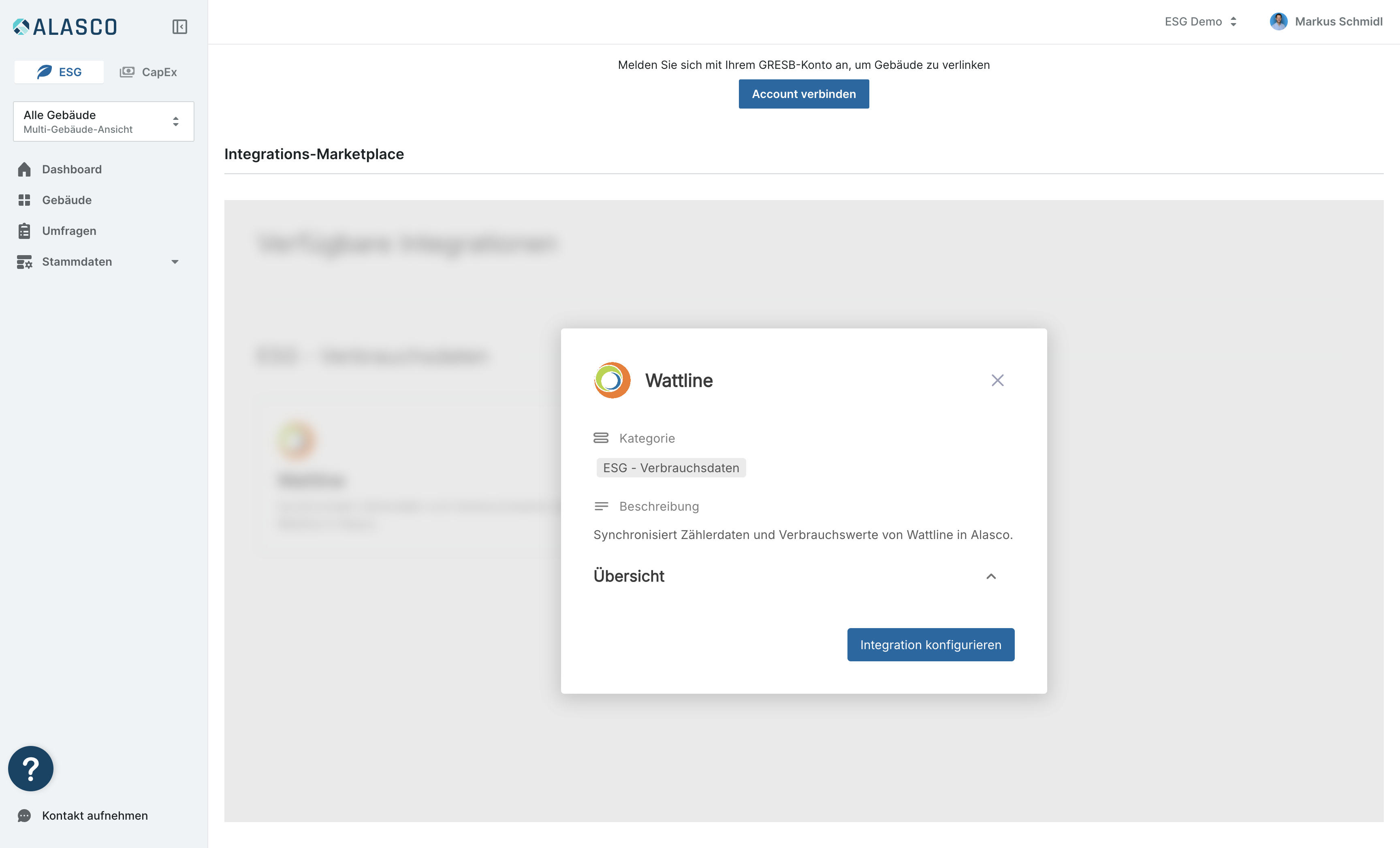Click the Wattline description text
This screenshot has height=848, width=1400.
click(803, 535)
